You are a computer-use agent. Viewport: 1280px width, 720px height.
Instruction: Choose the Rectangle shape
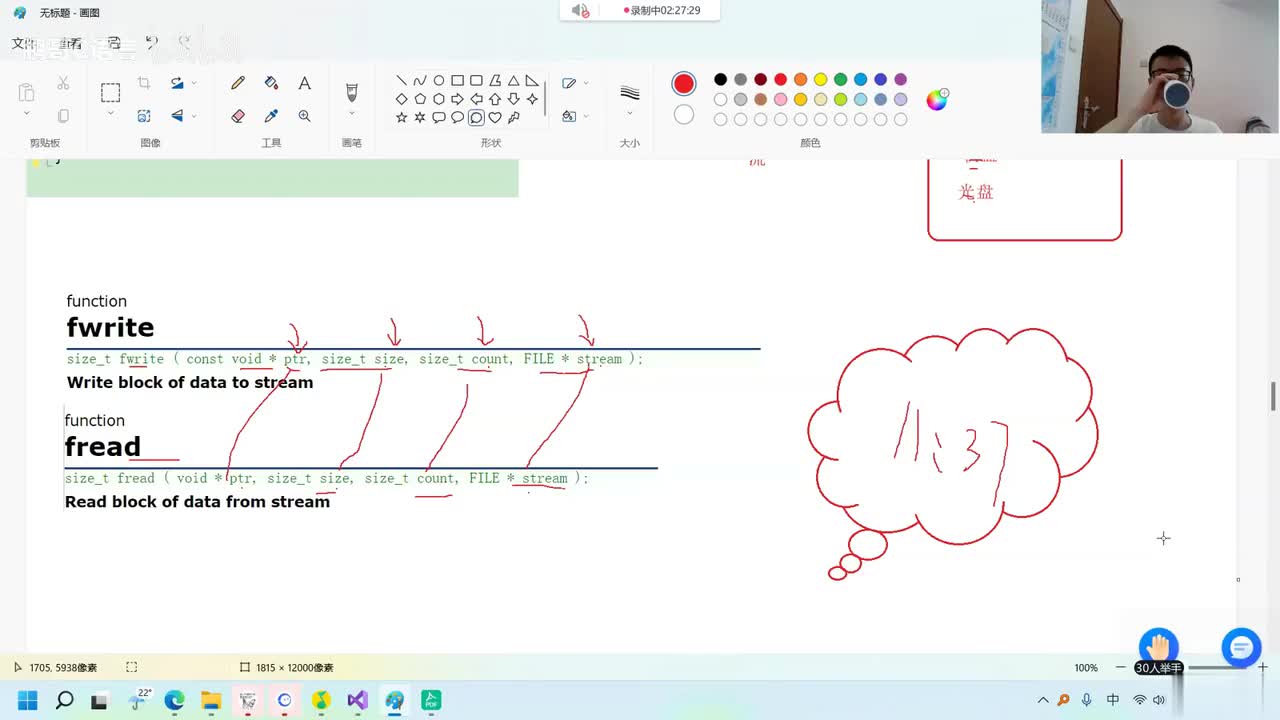(x=457, y=81)
